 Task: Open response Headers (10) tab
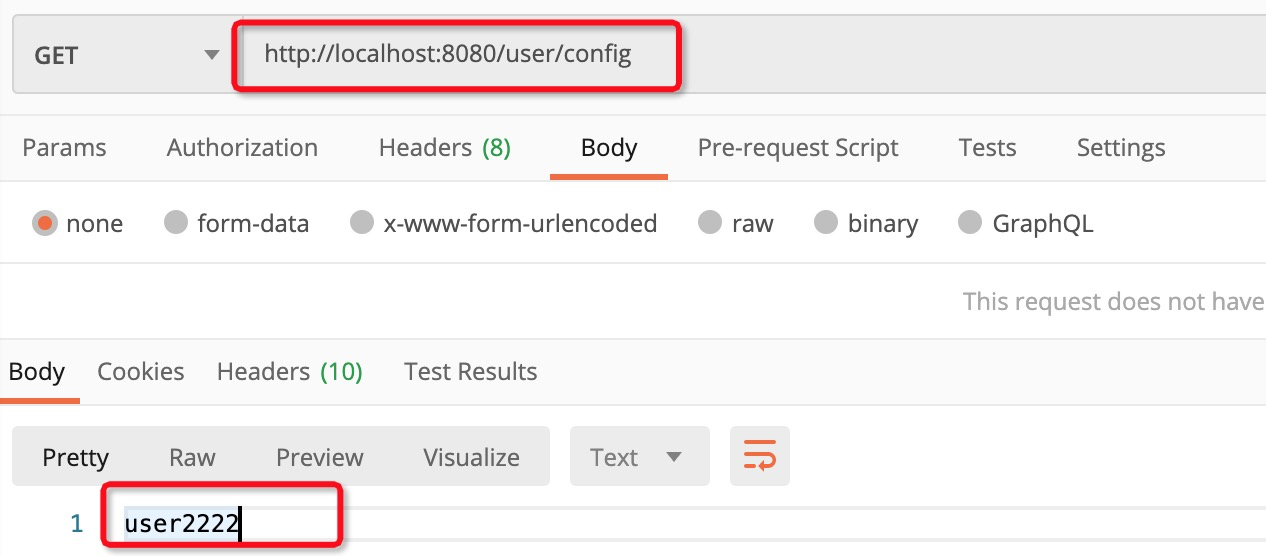(x=289, y=372)
